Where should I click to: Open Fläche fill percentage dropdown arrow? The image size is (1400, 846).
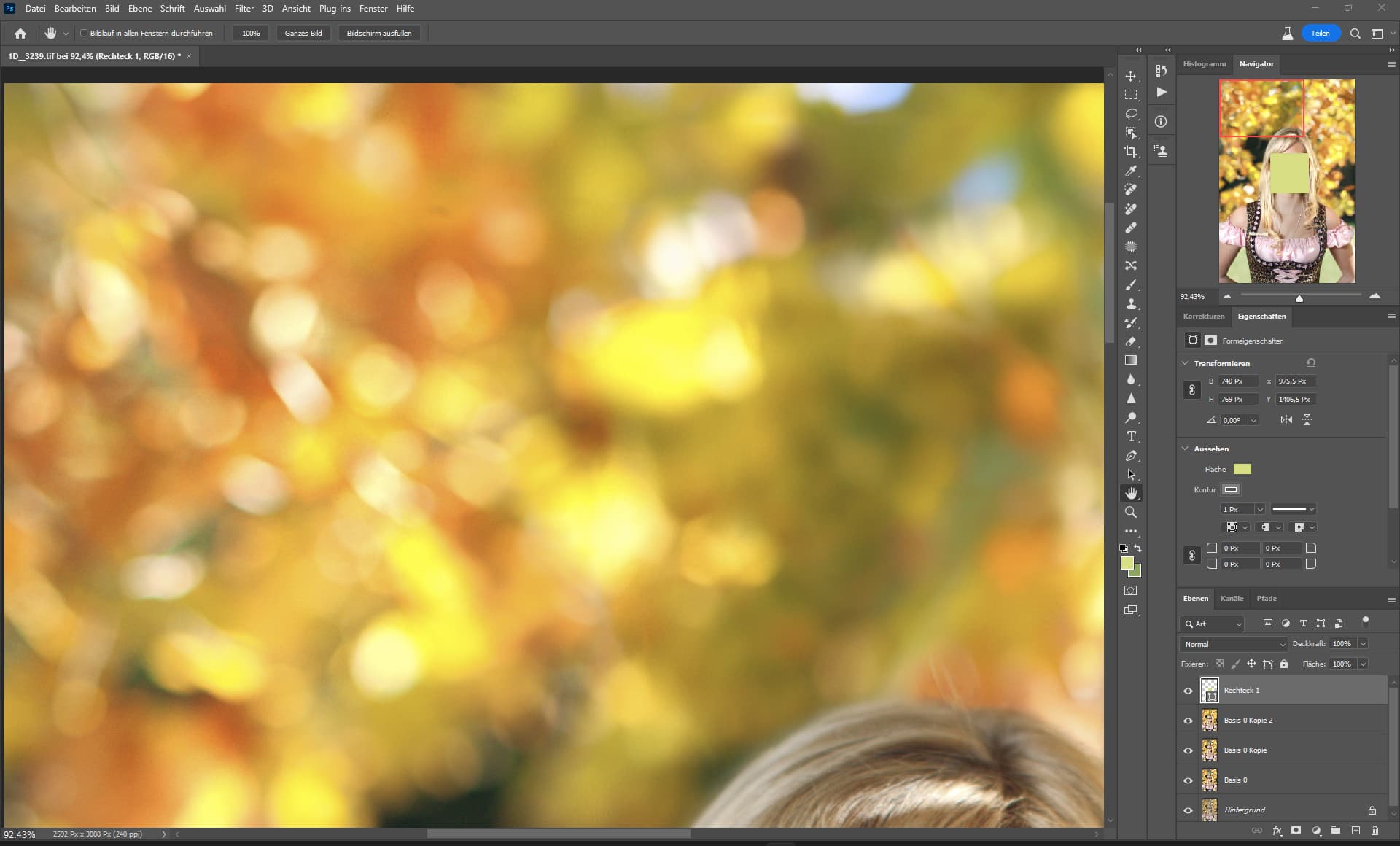[x=1363, y=664]
